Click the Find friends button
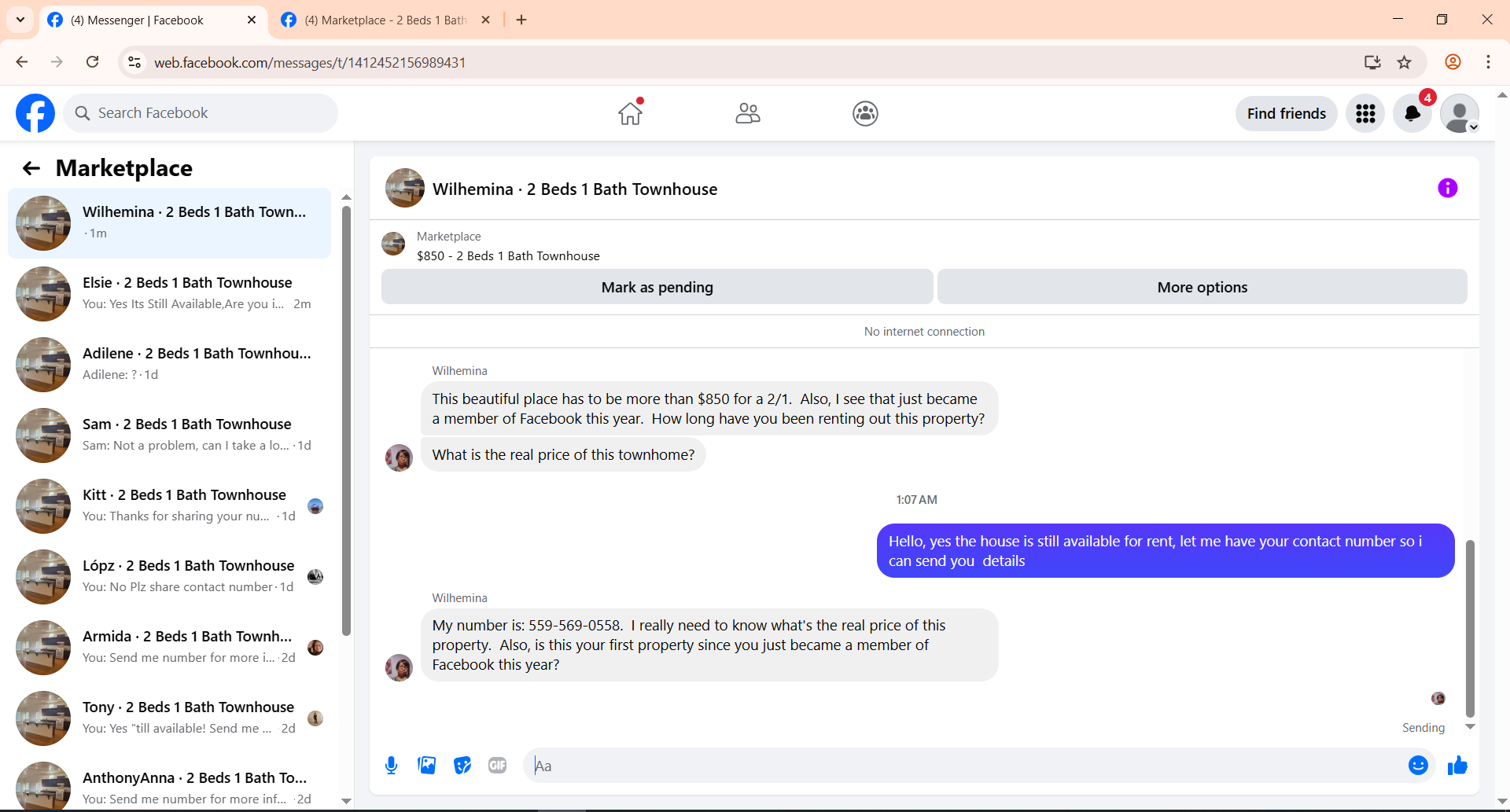 (1287, 113)
